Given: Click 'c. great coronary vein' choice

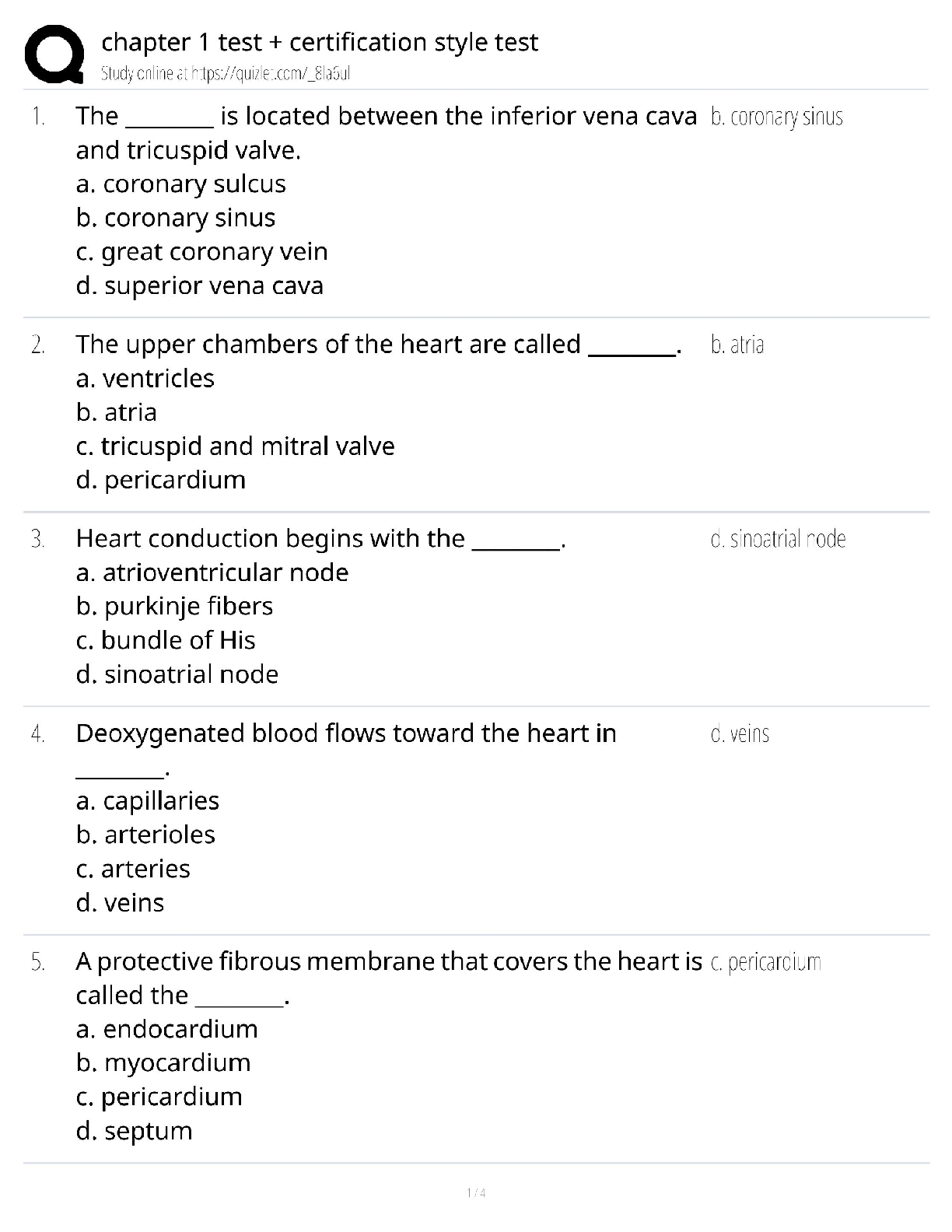Looking at the screenshot, I should (202, 252).
